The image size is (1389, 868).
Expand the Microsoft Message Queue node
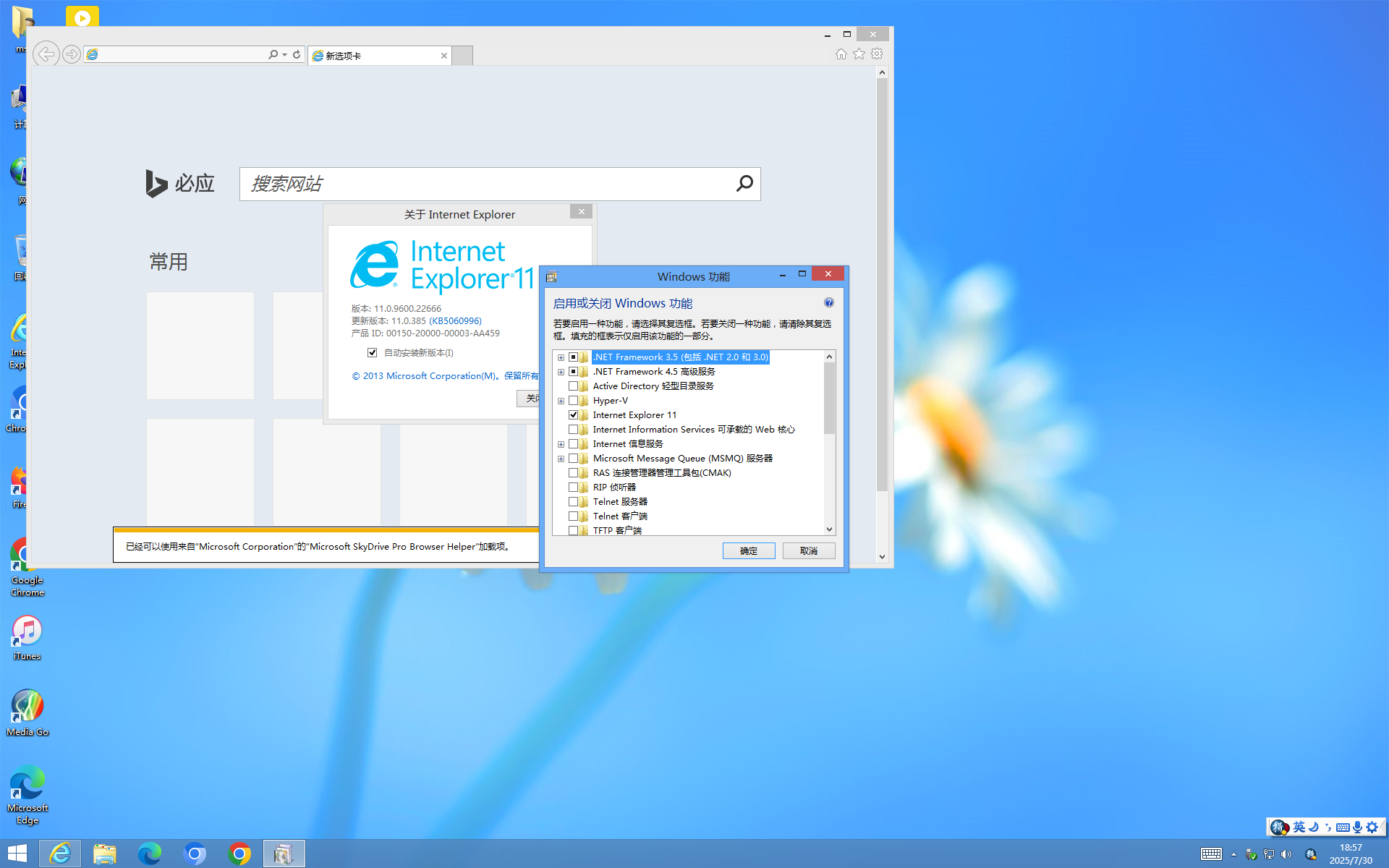coord(561,459)
